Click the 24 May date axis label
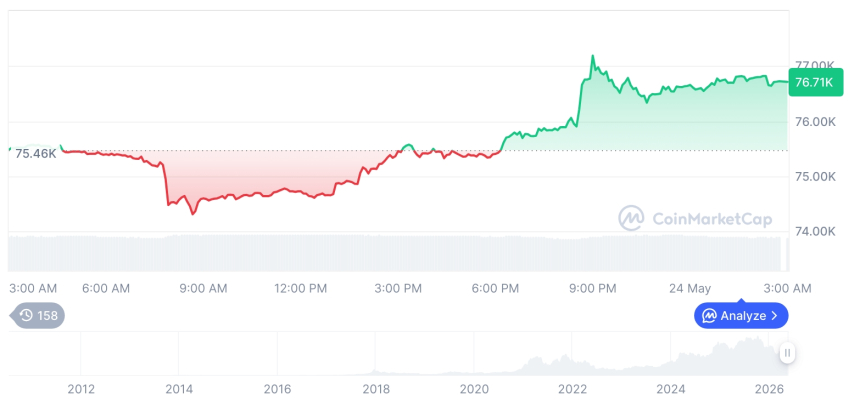Viewport: 860px width, 401px height. [x=690, y=288]
